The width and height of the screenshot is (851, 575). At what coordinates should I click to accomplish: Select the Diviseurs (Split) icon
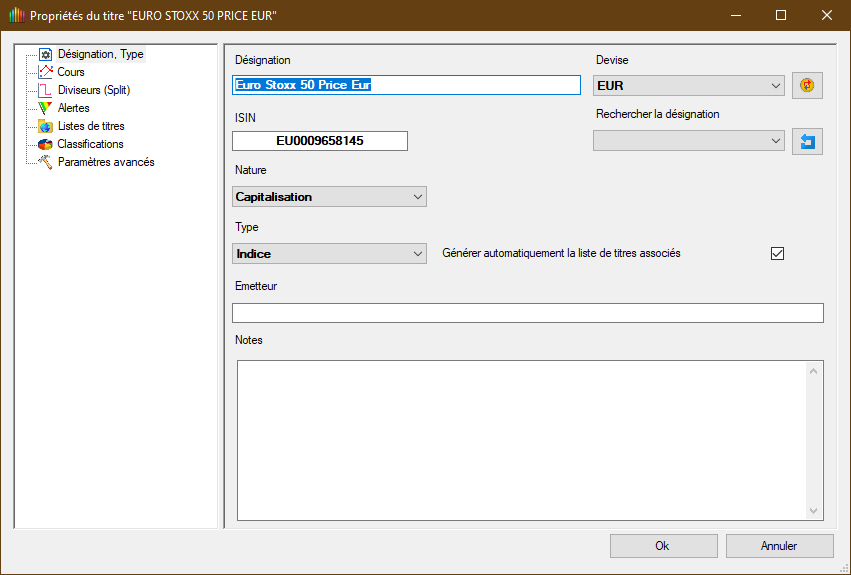[45, 90]
